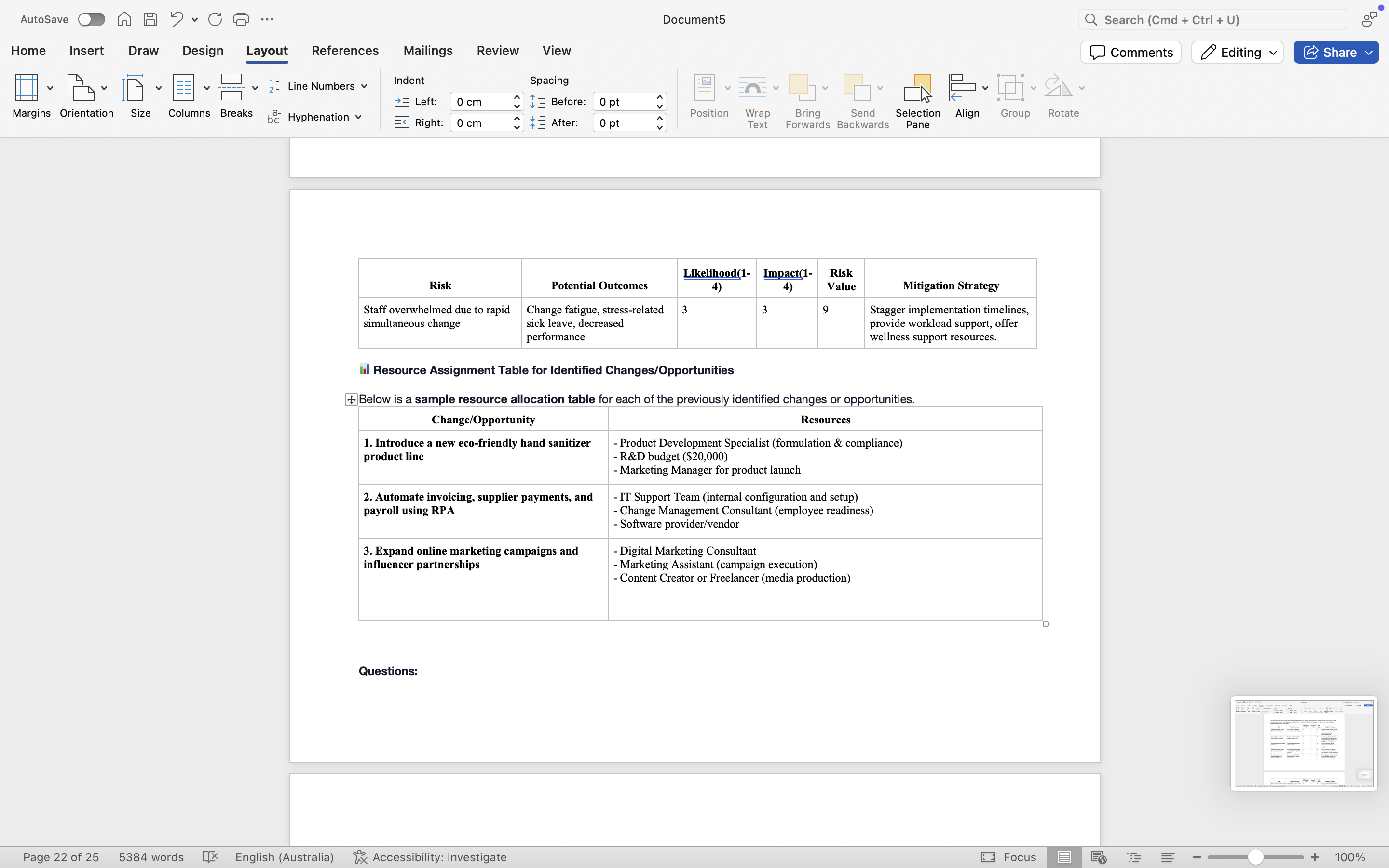Viewport: 1389px width, 868px height.
Task: Open the Columns layout icon
Action: [x=184, y=88]
